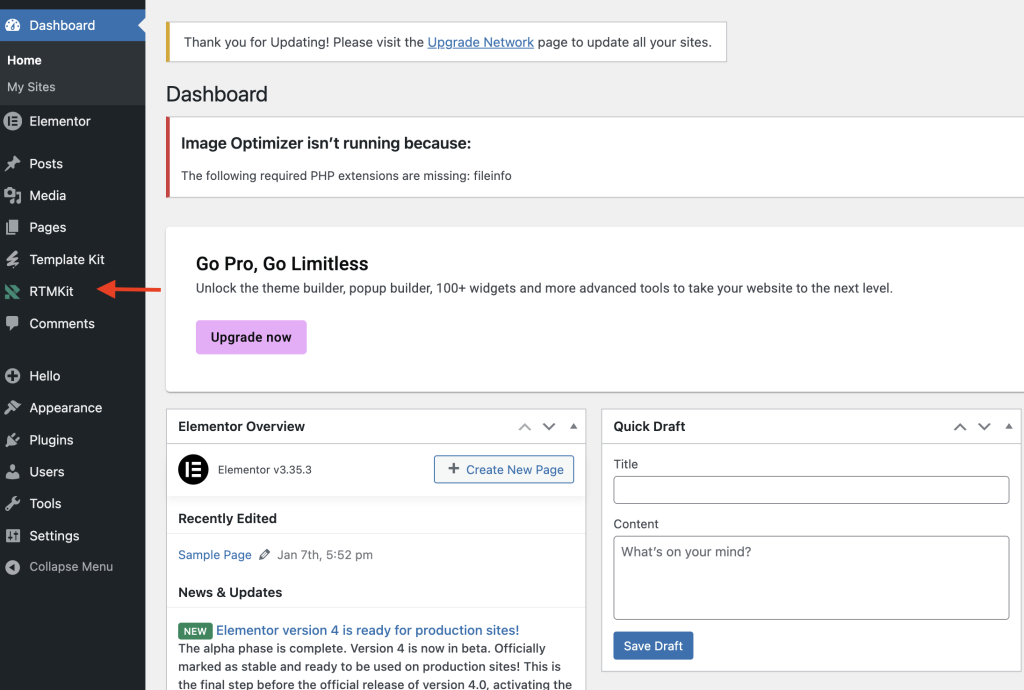Focus the Quick Draft Title field
The height and width of the screenshot is (690, 1024).
coord(811,490)
